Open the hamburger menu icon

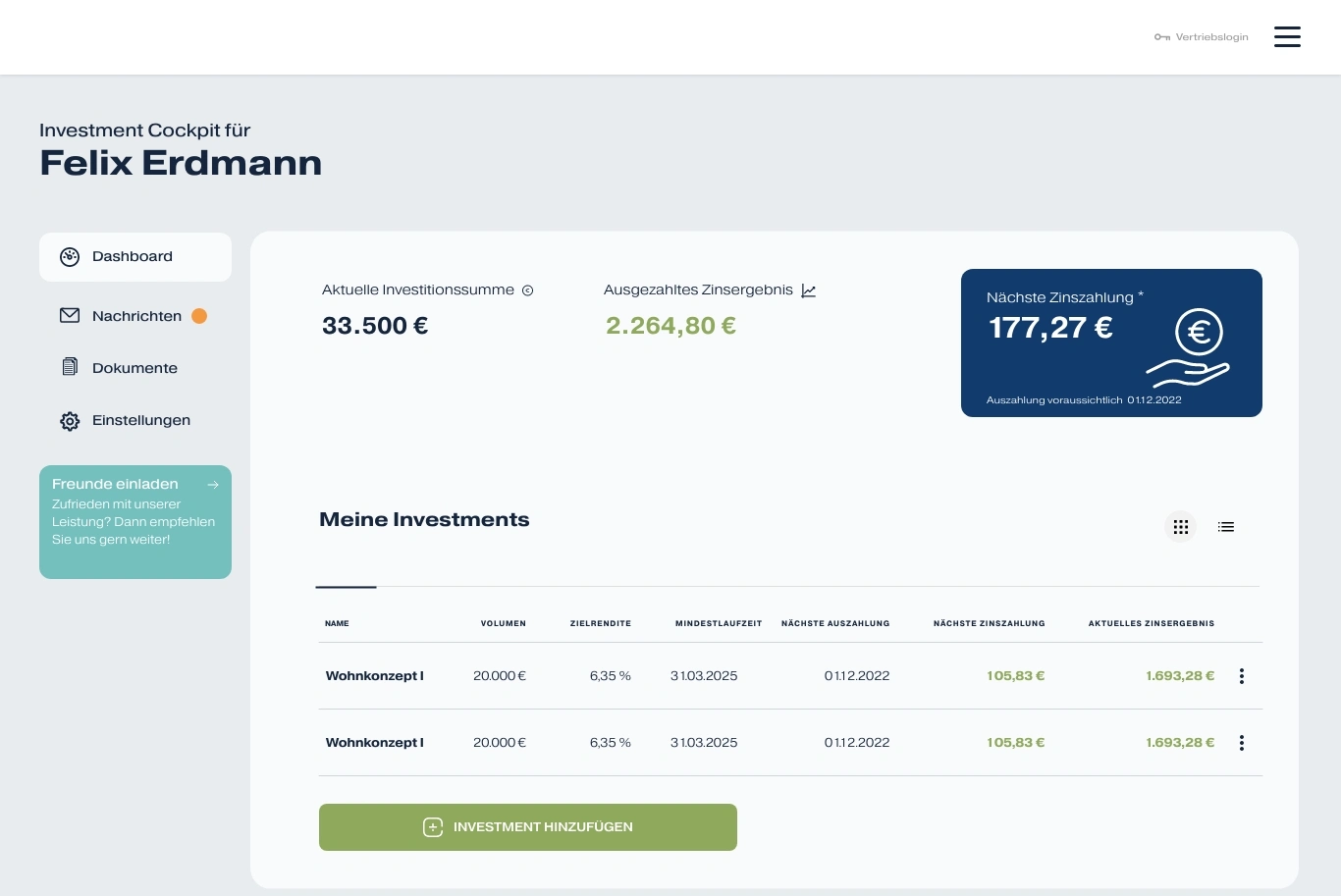click(x=1287, y=37)
